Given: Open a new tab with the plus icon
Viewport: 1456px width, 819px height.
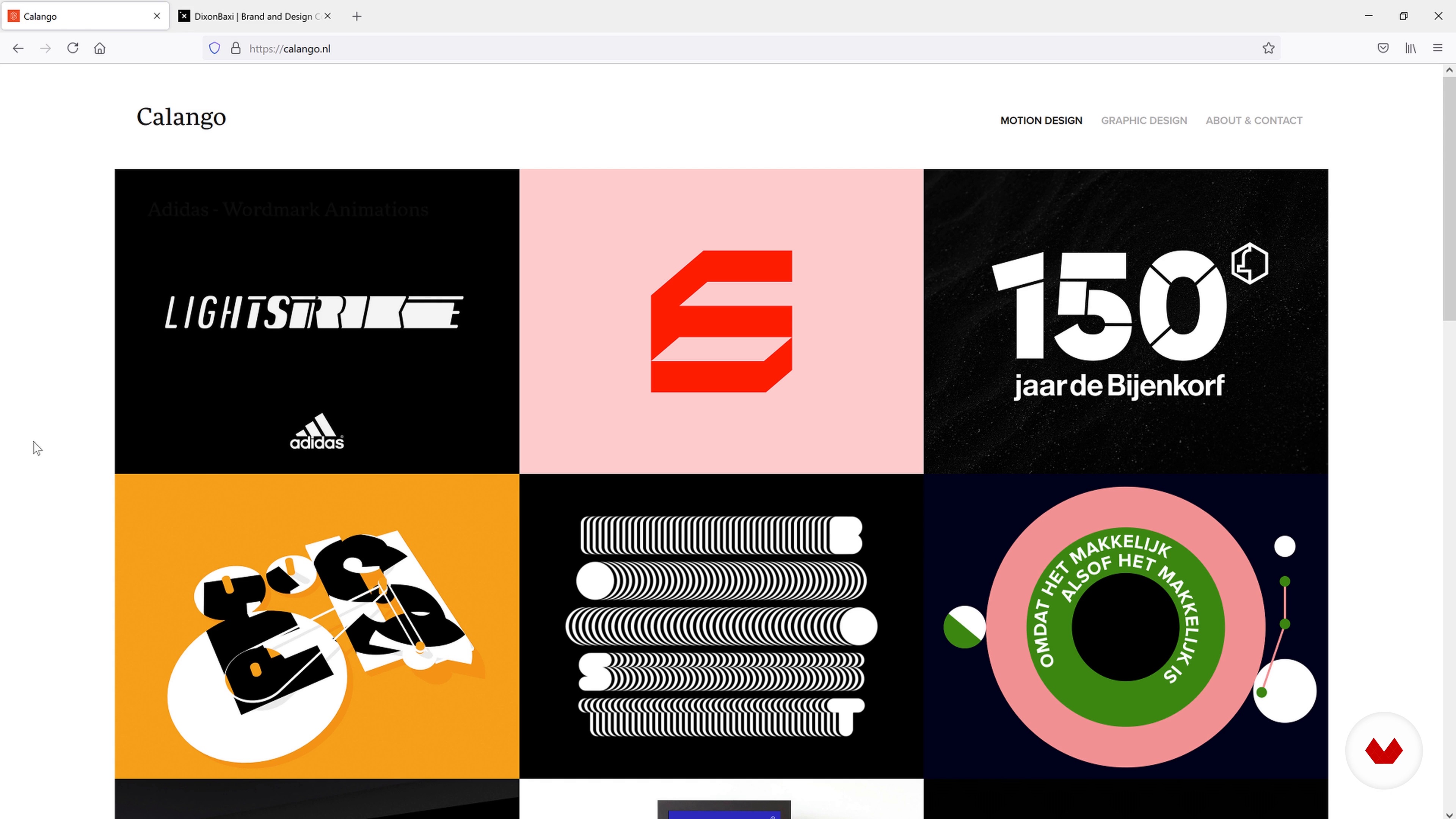Looking at the screenshot, I should 357,16.
